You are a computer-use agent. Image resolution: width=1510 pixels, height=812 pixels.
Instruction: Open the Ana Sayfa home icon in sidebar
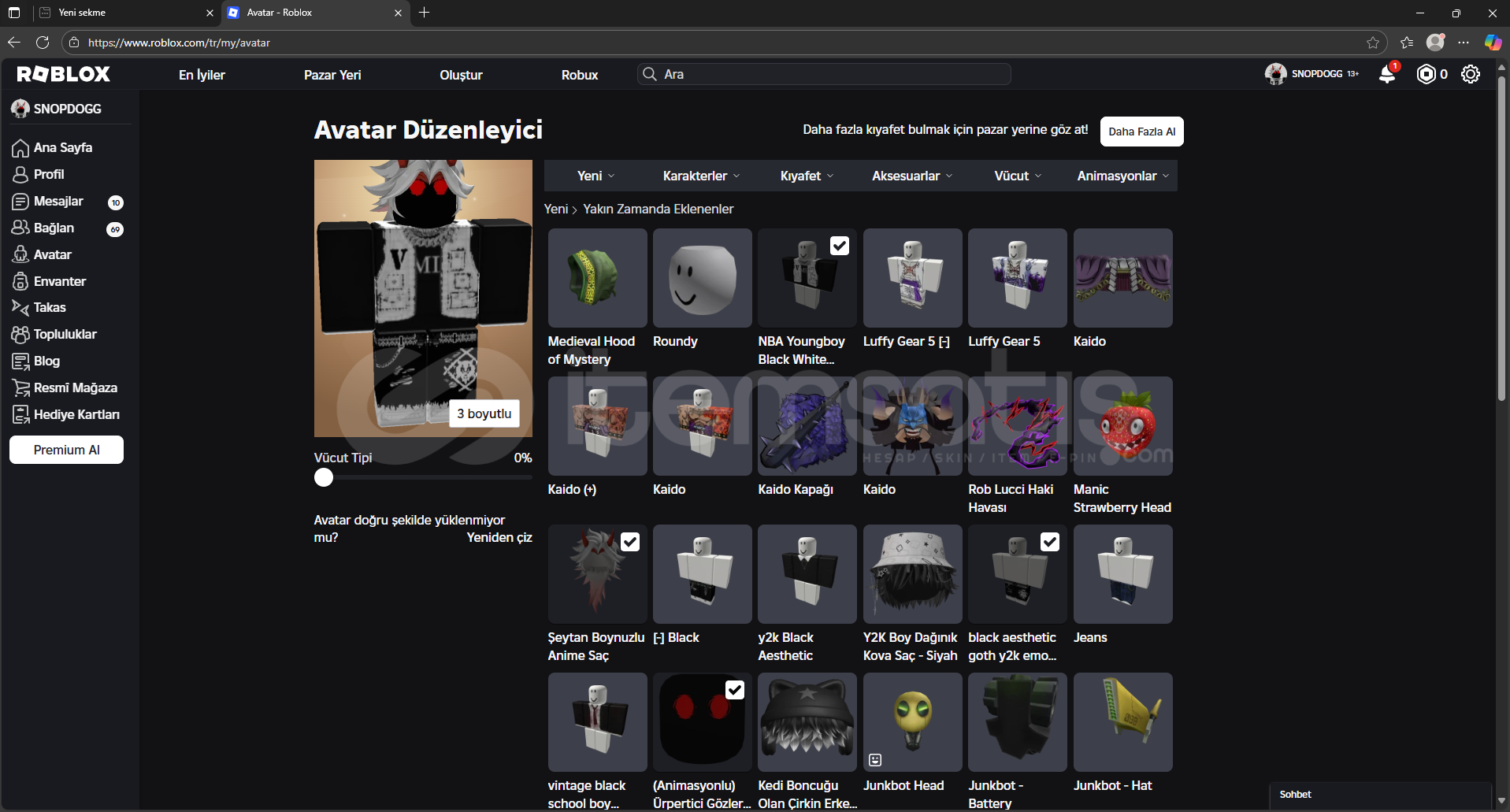tap(20, 148)
